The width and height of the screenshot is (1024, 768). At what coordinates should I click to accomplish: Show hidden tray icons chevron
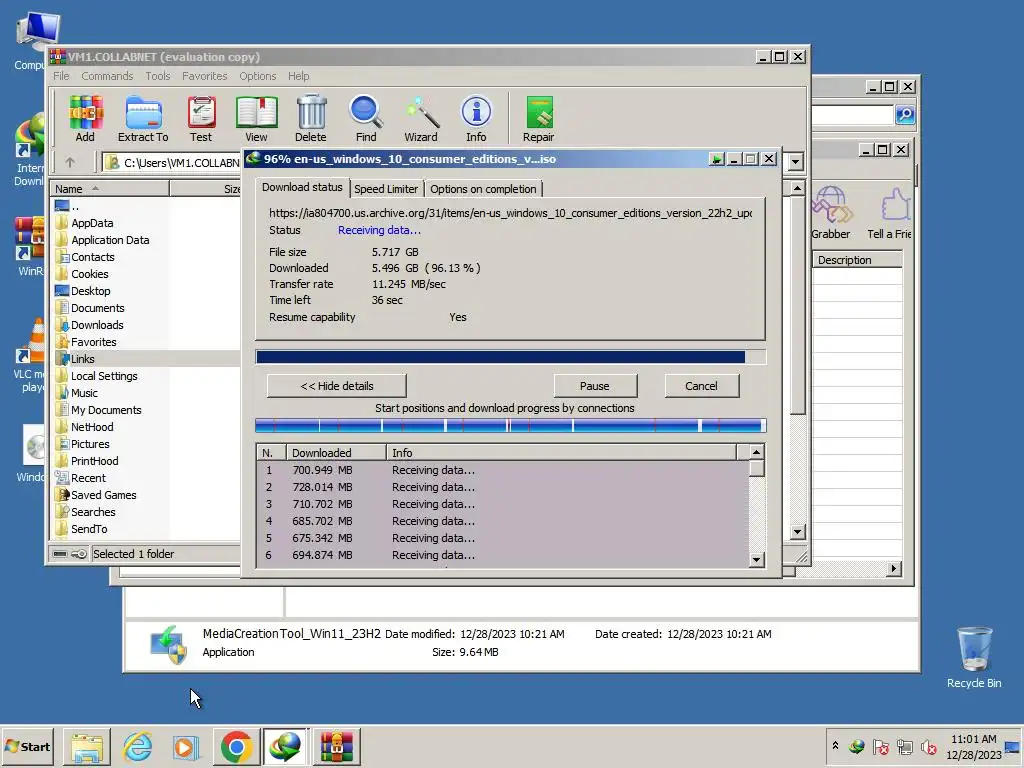[835, 746]
